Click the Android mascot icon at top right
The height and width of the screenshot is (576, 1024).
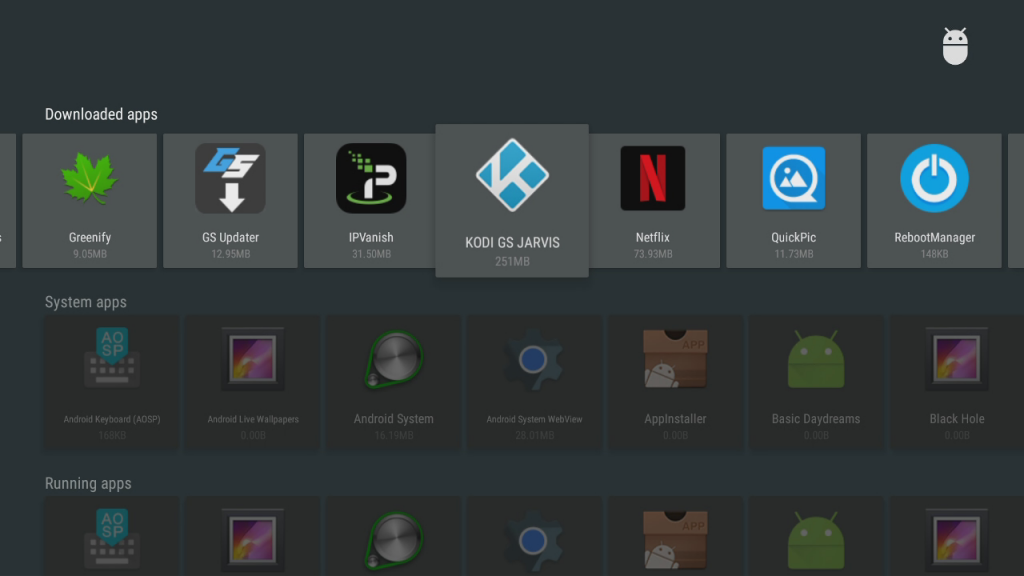955,46
